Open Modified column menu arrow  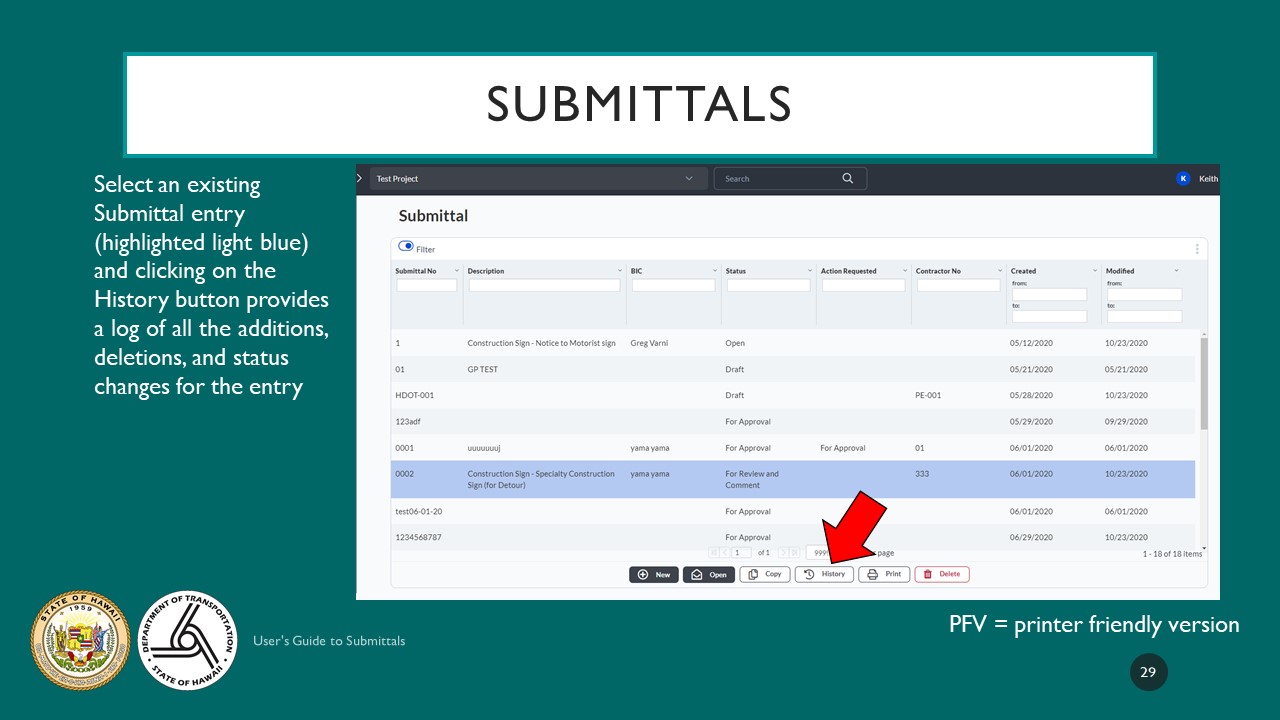[1177, 271]
